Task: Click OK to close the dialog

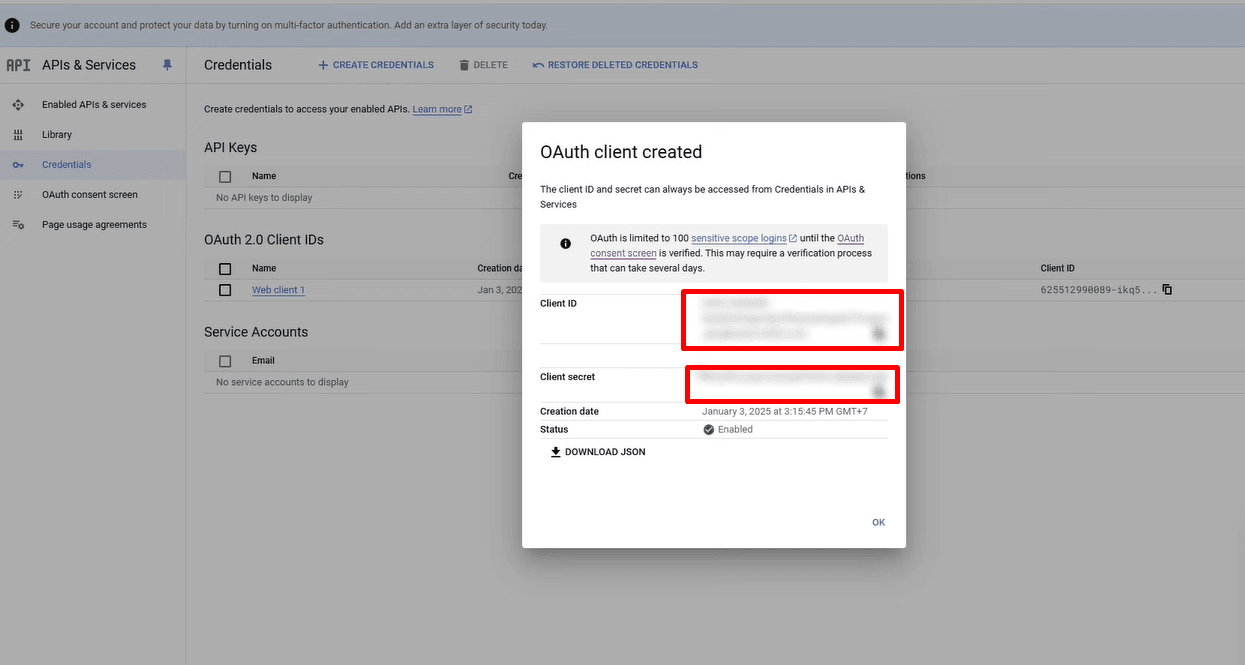Action: (x=879, y=522)
